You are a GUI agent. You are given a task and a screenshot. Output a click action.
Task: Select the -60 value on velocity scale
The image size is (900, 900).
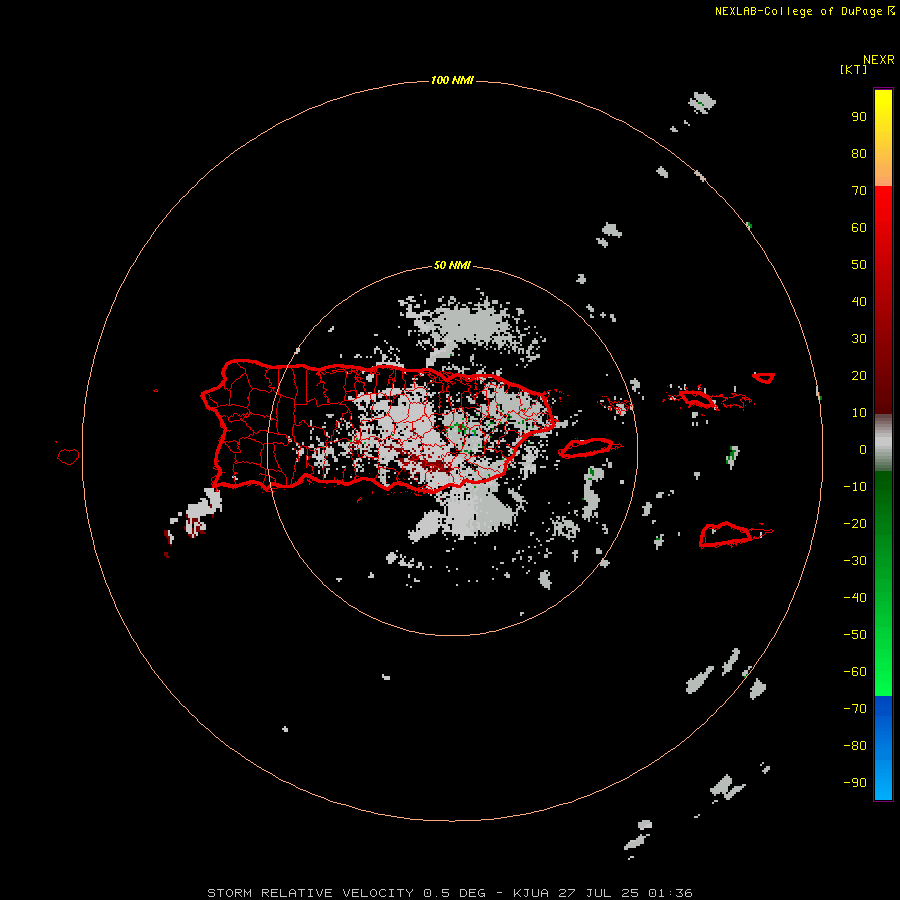pyautogui.click(x=855, y=672)
